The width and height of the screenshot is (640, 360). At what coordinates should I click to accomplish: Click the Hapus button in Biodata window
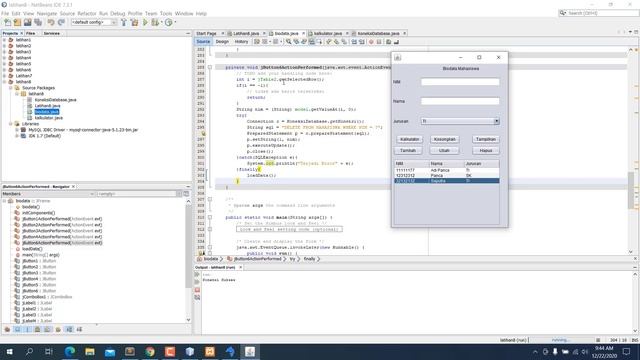tap(486, 151)
